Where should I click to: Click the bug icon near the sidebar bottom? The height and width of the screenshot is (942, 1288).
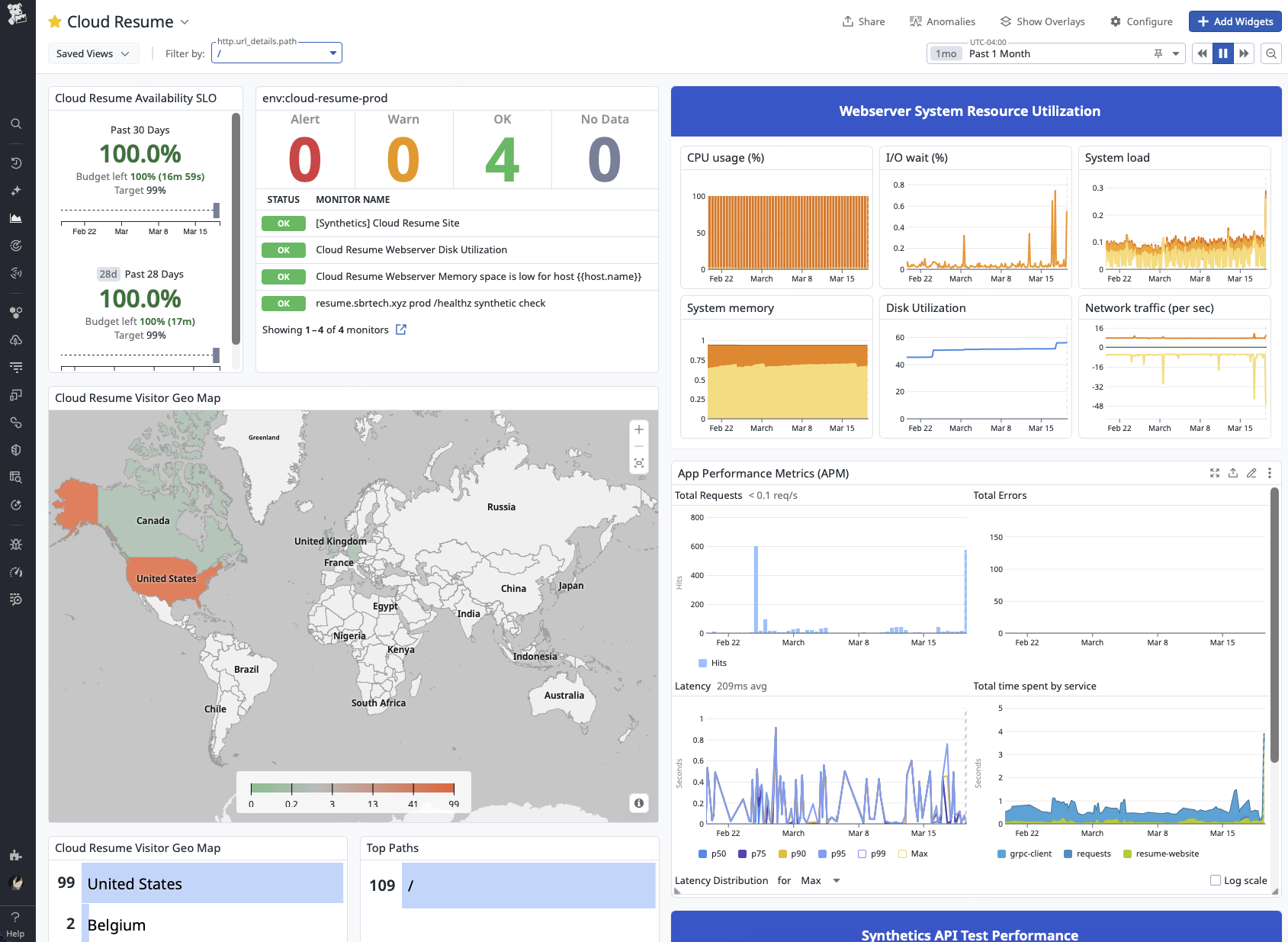click(17, 544)
